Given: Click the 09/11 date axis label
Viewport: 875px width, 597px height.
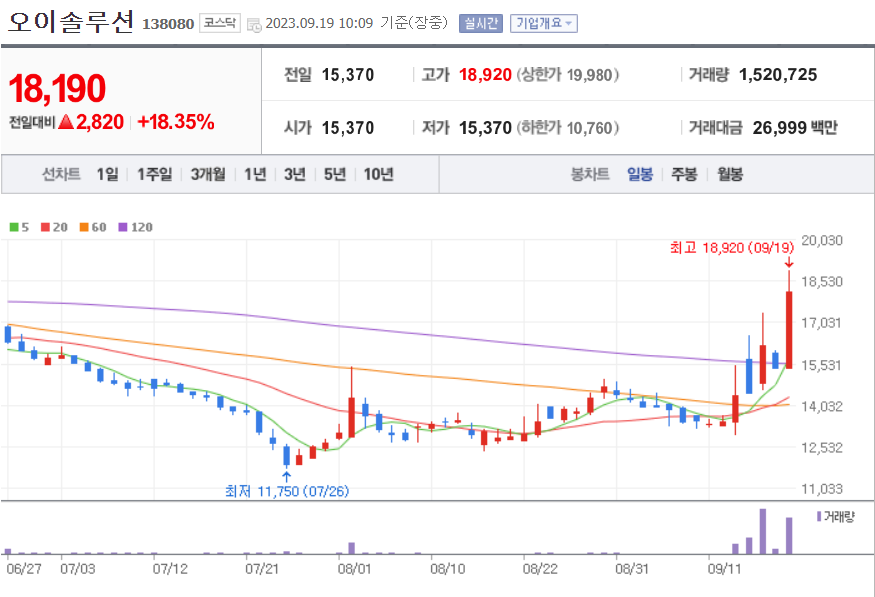Looking at the screenshot, I should 724,569.
